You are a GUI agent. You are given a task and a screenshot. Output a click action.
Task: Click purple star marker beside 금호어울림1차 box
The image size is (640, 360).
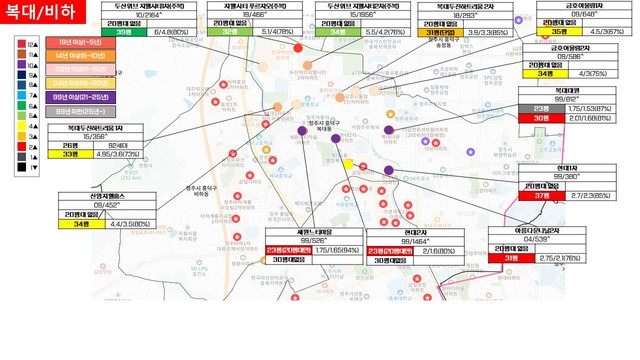(x=518, y=20)
